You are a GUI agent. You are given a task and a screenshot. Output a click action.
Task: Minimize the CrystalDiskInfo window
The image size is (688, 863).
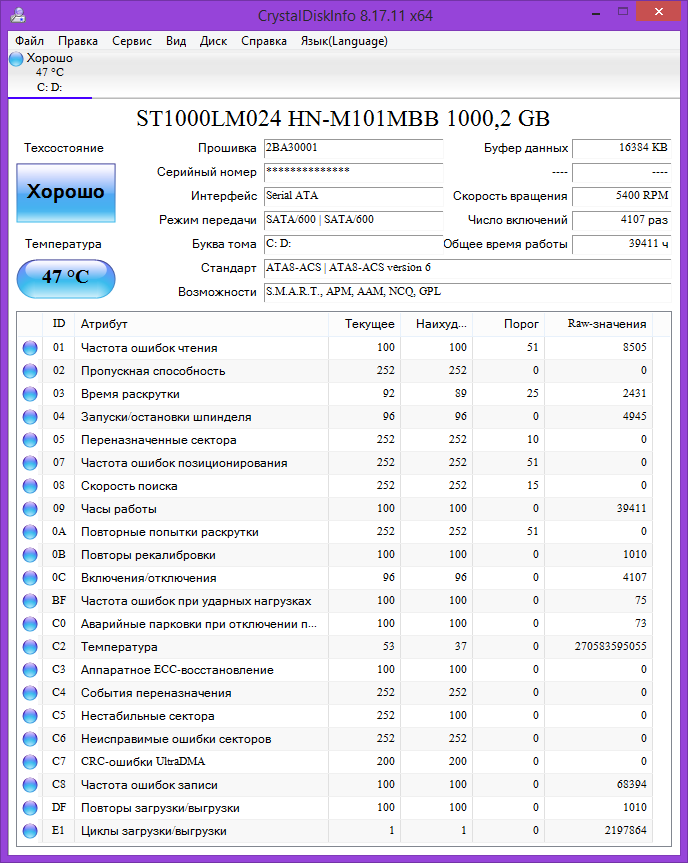click(596, 13)
